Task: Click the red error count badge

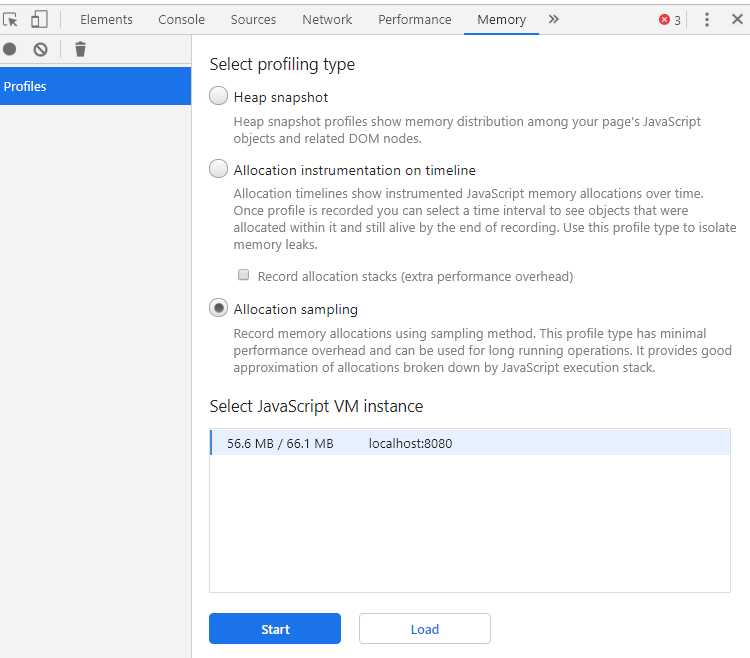Action: (x=669, y=20)
